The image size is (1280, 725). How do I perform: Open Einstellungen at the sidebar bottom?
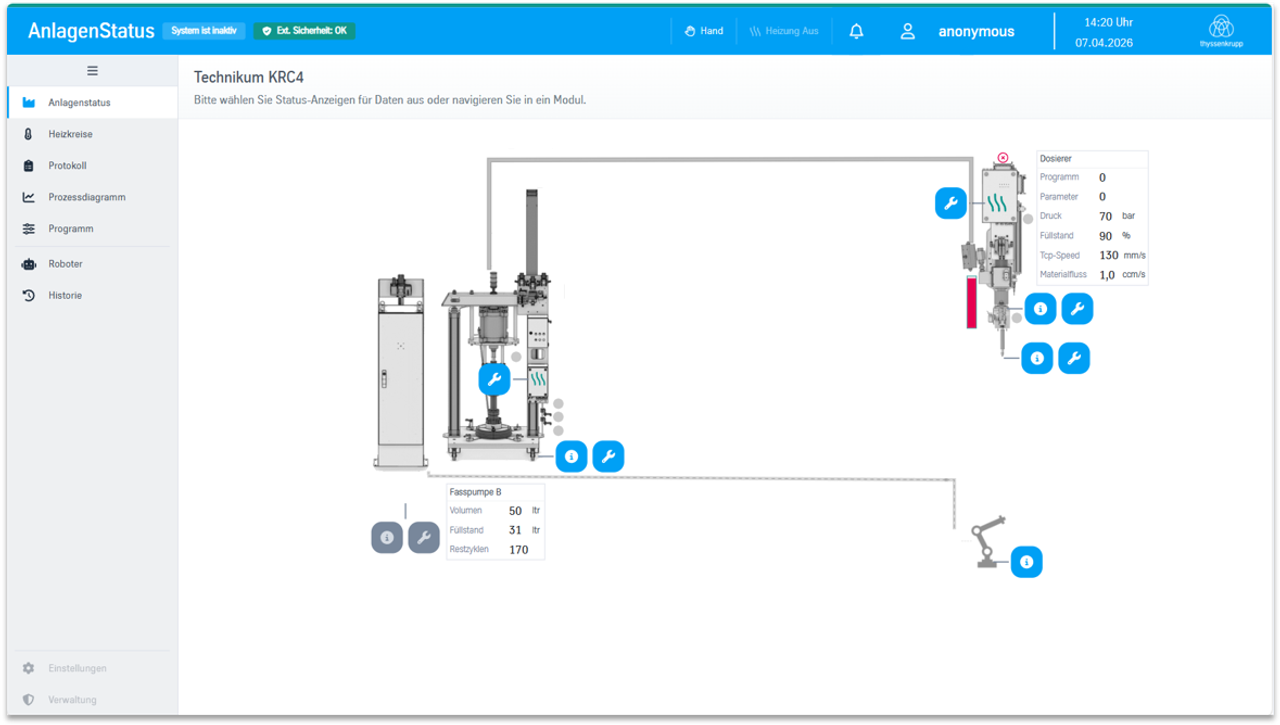point(77,668)
